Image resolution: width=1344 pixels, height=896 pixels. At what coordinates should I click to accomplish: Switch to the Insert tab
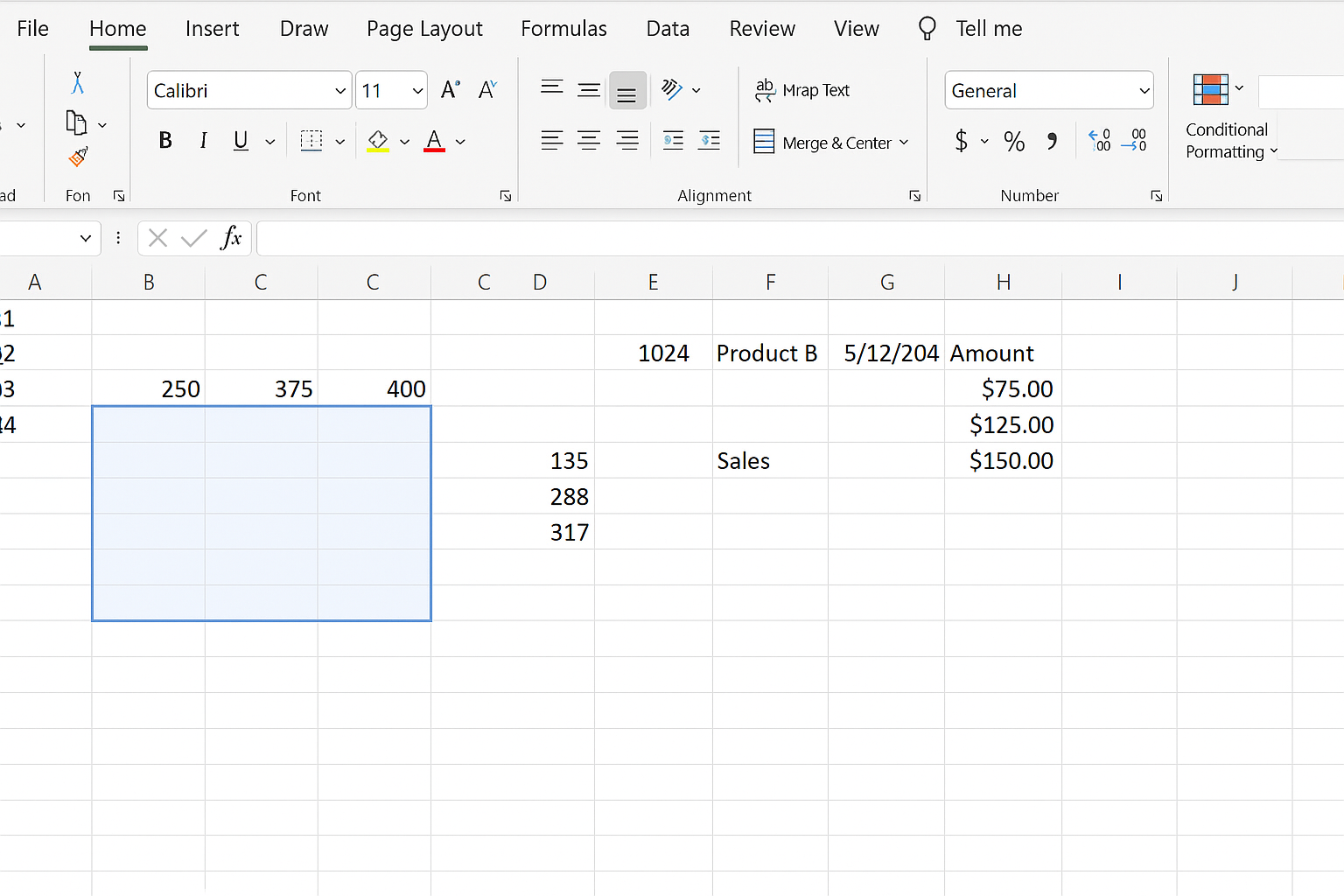pyautogui.click(x=212, y=29)
